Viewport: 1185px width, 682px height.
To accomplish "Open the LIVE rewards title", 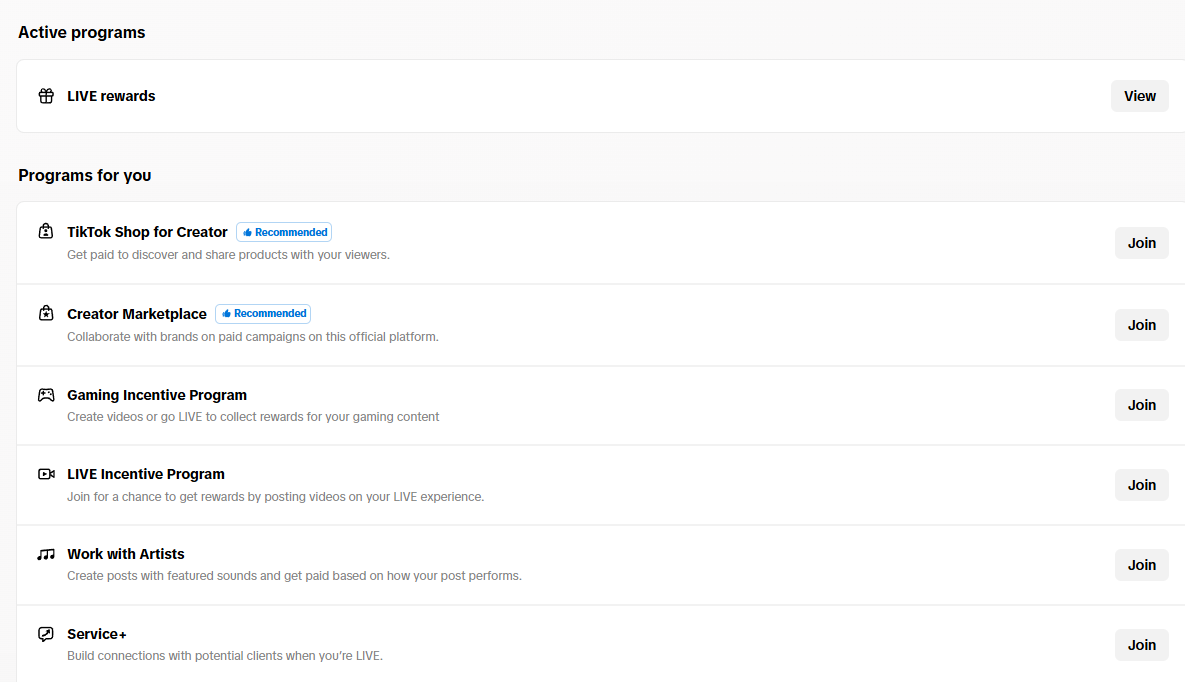I will coord(111,96).
